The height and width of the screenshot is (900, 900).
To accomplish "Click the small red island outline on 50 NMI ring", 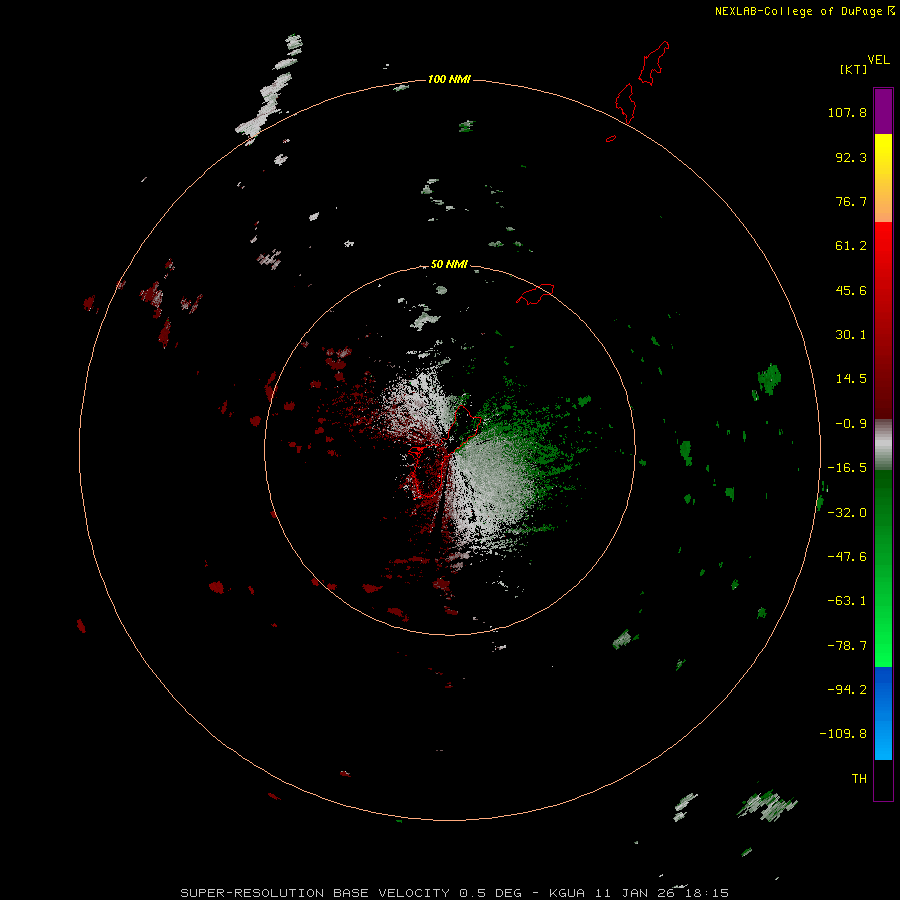I will 536,294.
